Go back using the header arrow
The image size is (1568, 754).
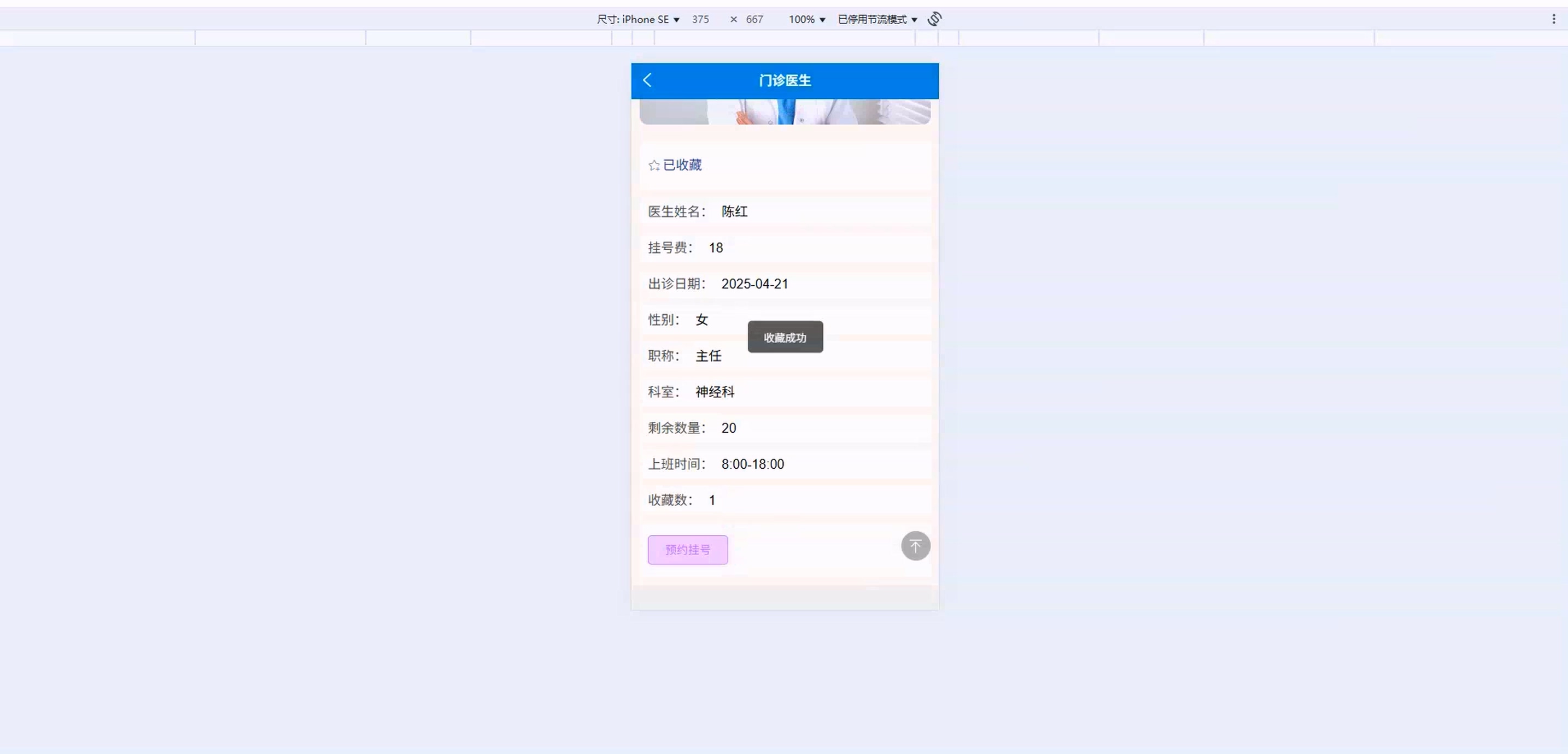647,80
